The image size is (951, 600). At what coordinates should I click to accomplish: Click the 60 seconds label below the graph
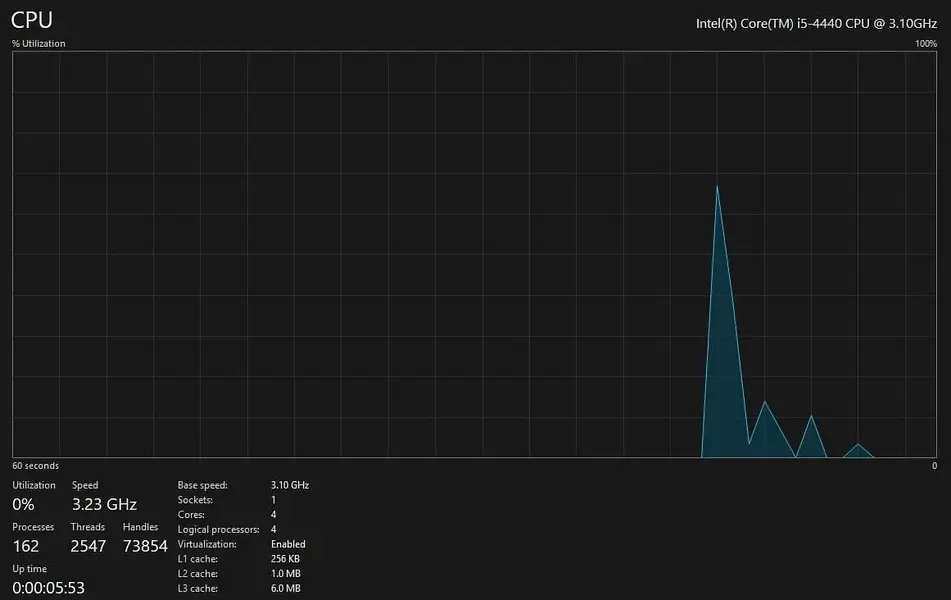pyautogui.click(x=35, y=466)
